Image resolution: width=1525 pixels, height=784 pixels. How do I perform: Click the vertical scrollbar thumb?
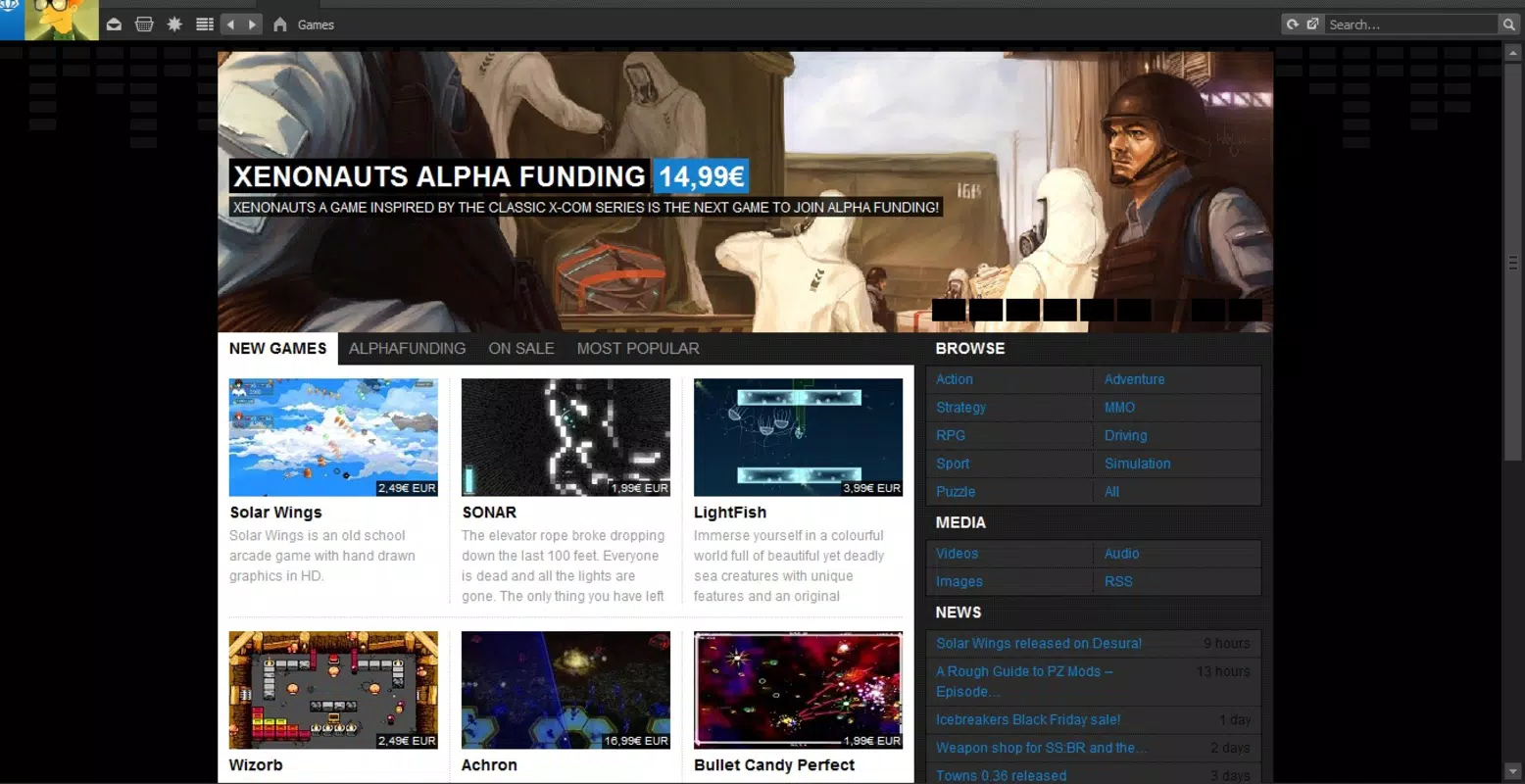click(1513, 263)
